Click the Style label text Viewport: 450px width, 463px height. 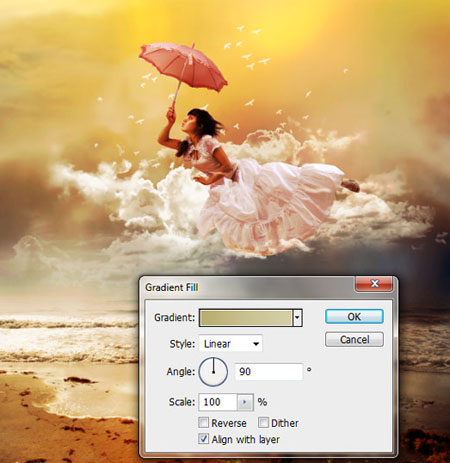point(182,344)
